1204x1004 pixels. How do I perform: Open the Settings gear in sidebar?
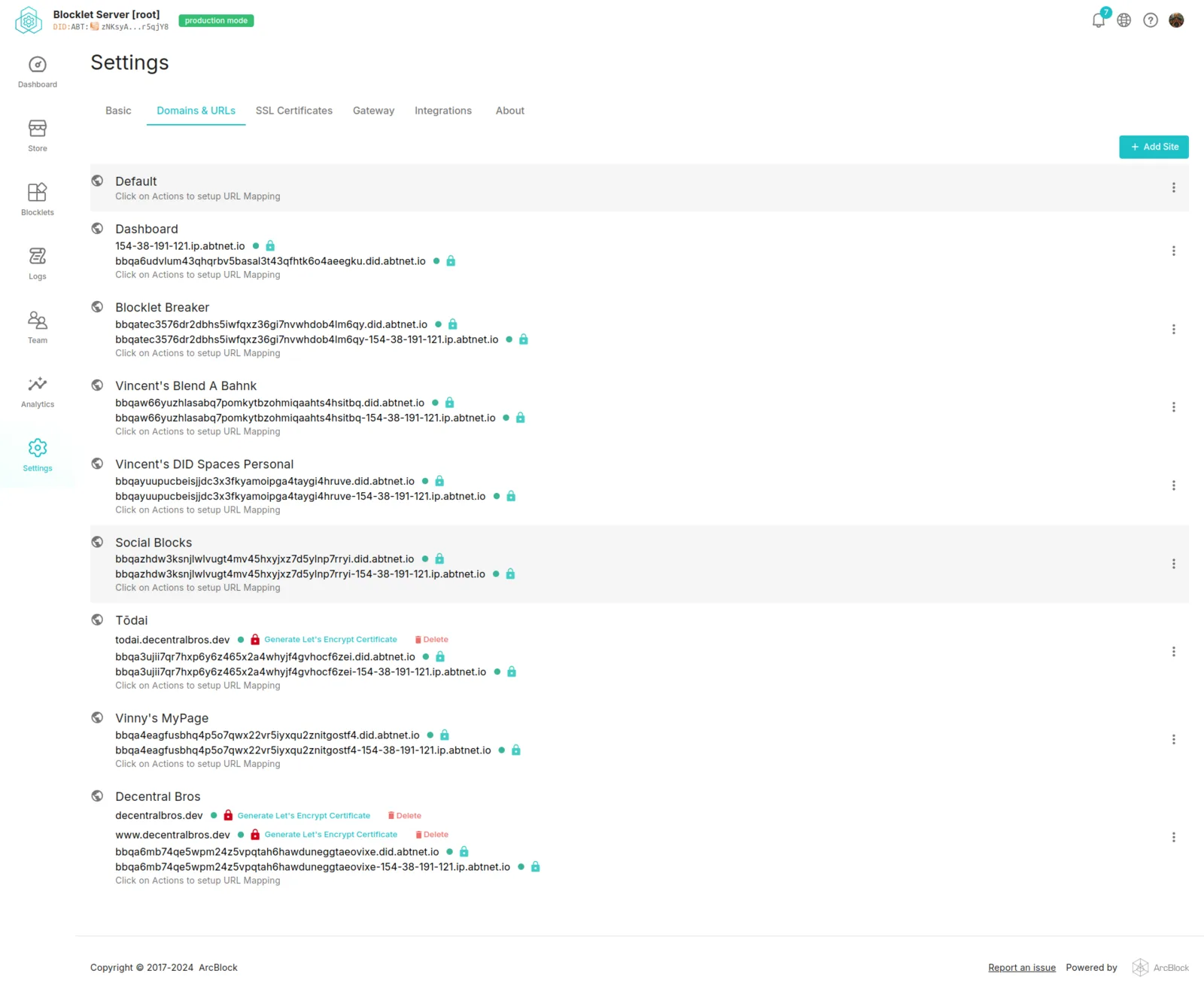click(x=38, y=449)
